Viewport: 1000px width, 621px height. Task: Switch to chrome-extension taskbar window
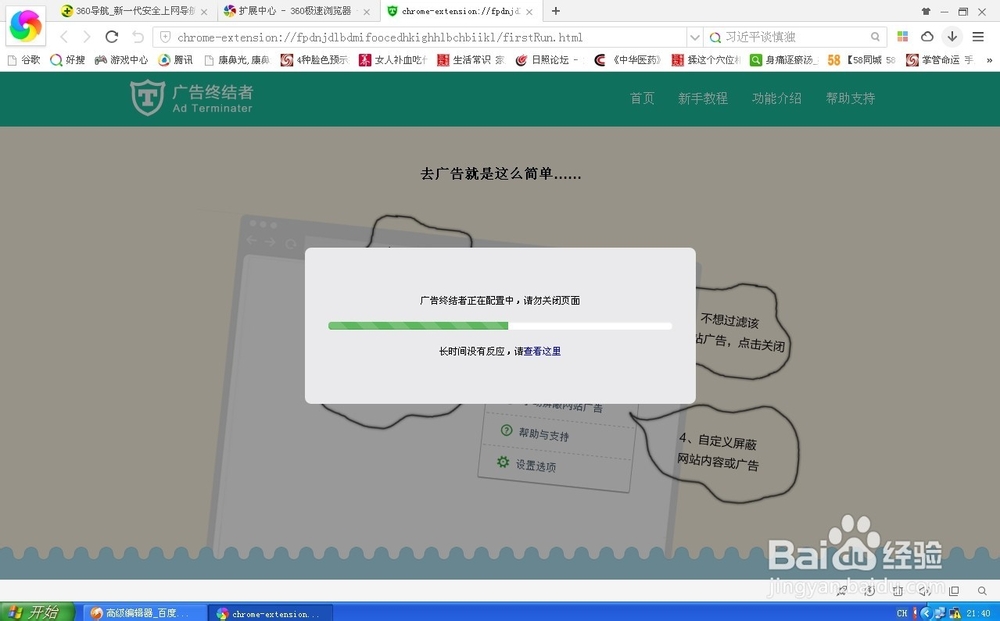click(x=272, y=613)
